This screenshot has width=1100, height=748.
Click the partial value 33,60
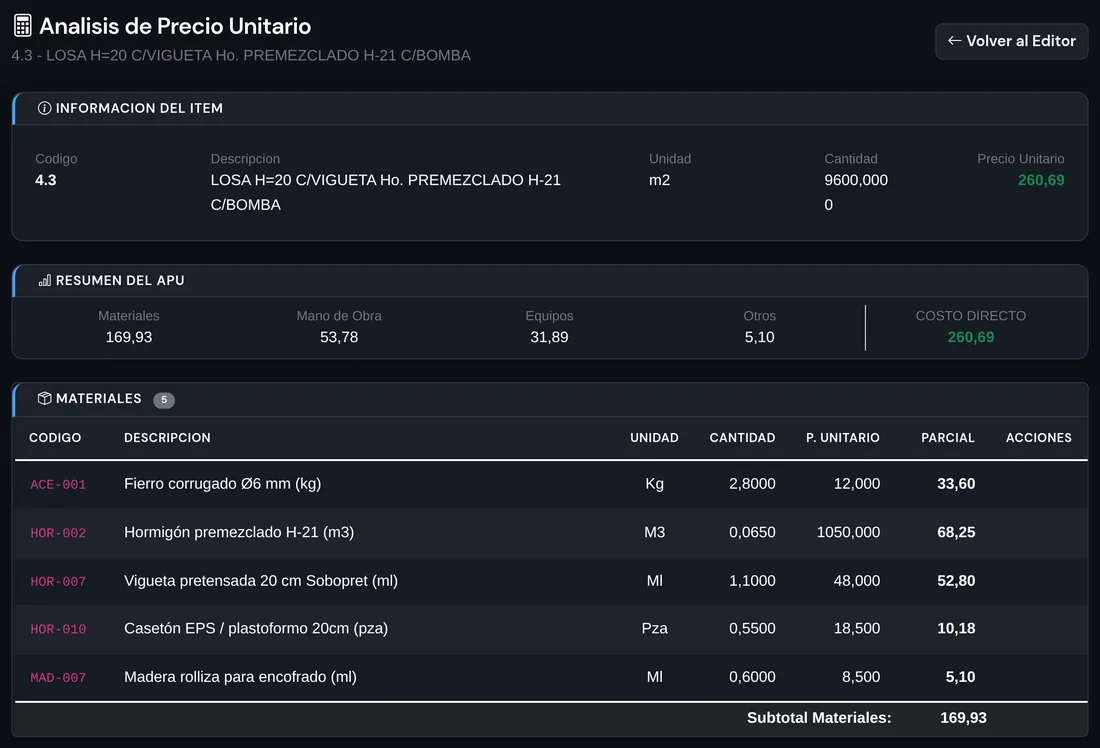pyautogui.click(x=956, y=483)
